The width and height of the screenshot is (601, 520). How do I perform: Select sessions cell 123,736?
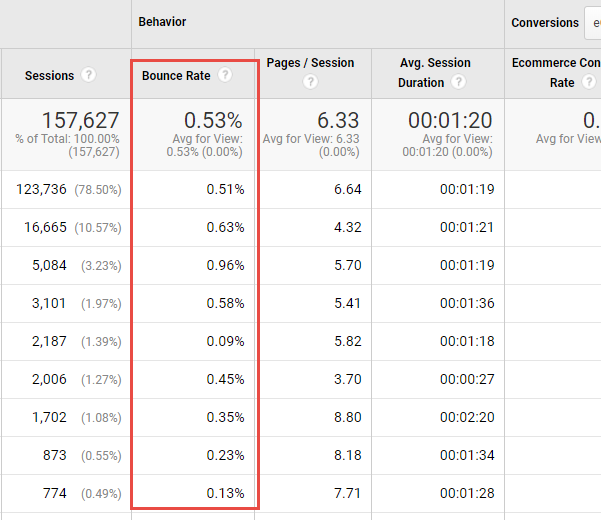[41, 189]
